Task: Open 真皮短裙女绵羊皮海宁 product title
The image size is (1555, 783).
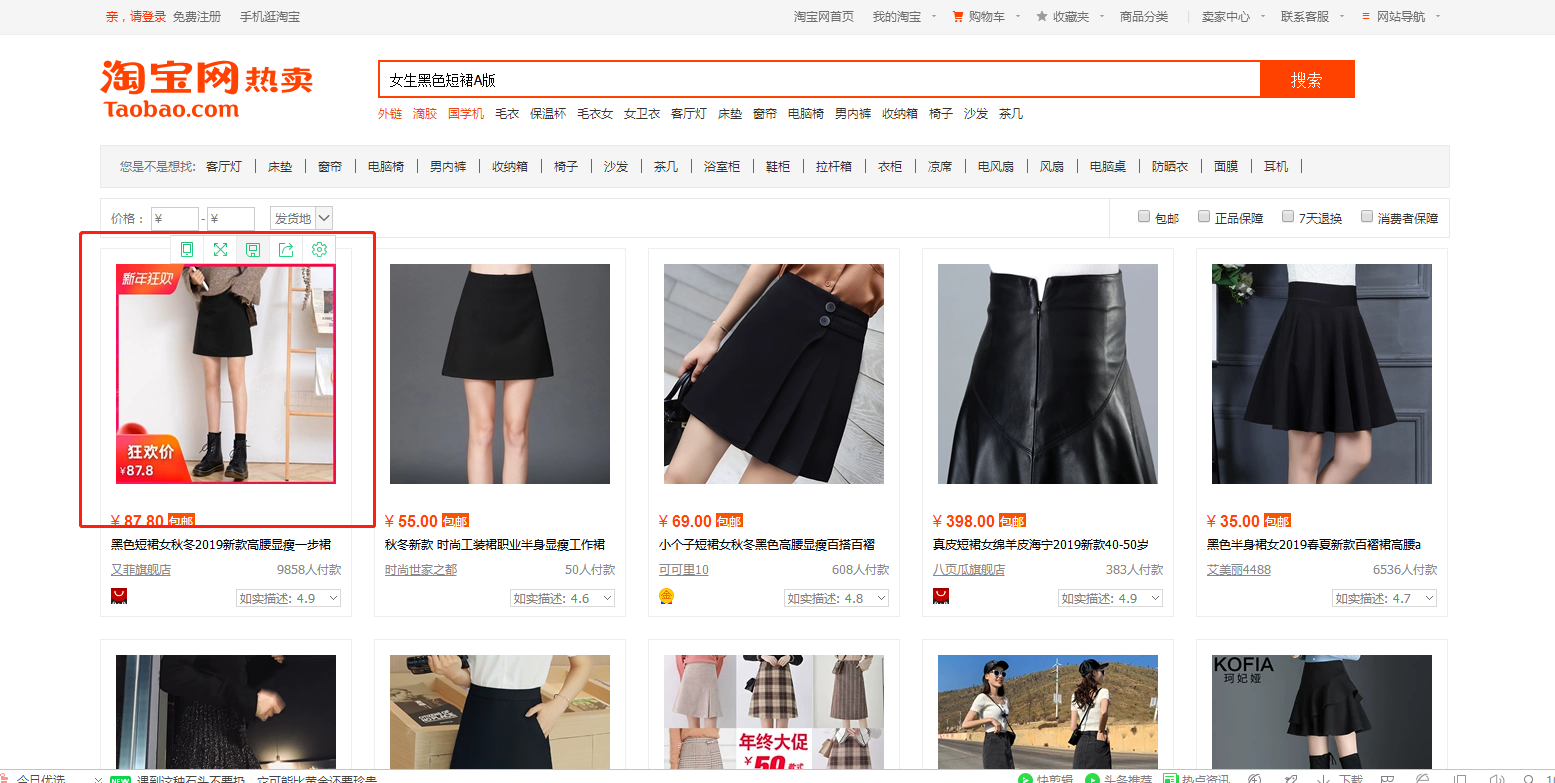Action: point(1041,545)
